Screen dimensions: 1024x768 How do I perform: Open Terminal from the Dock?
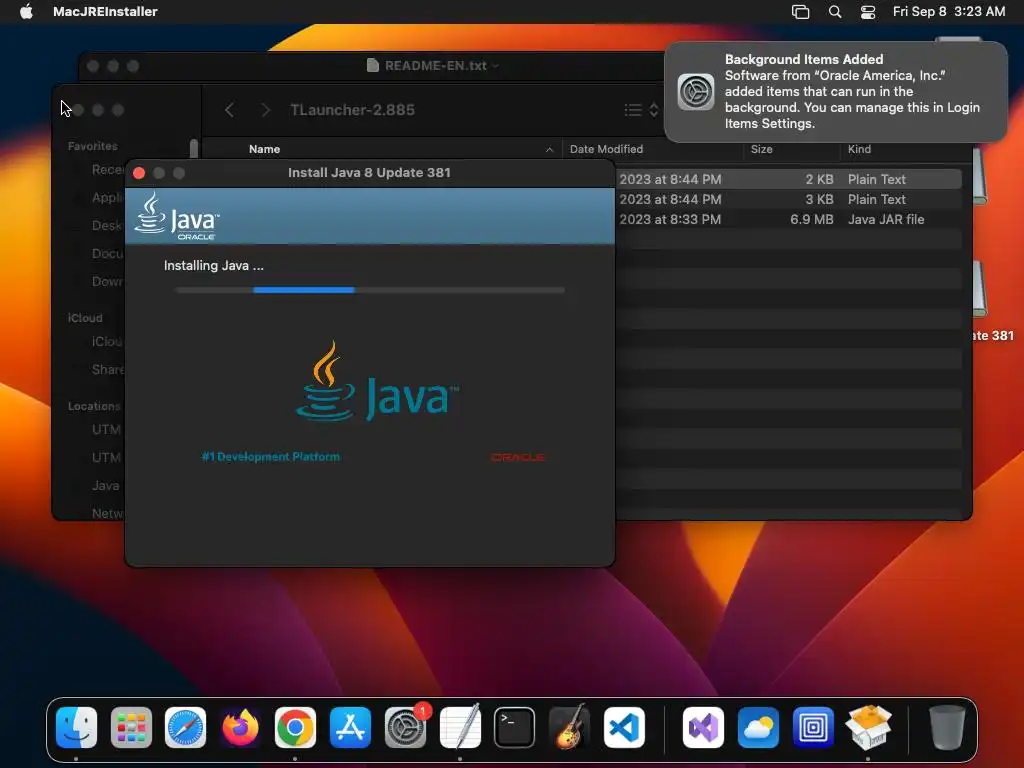pos(515,727)
